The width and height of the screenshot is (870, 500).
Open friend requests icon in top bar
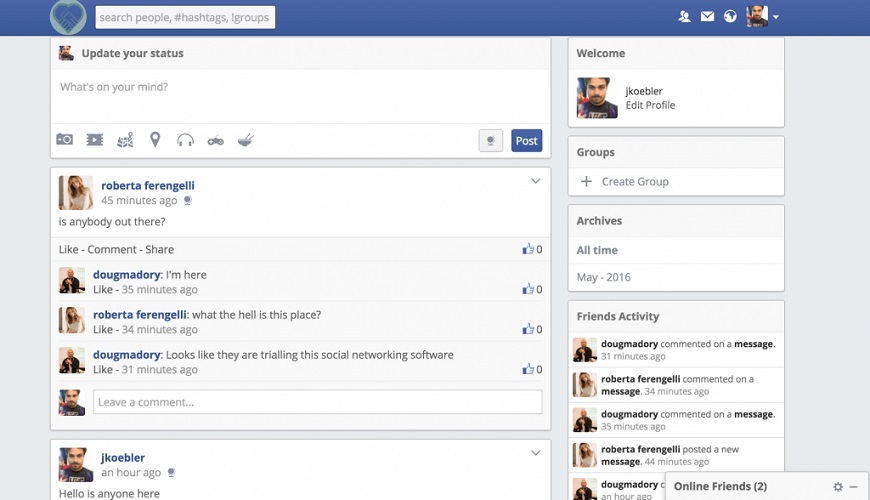(x=684, y=17)
